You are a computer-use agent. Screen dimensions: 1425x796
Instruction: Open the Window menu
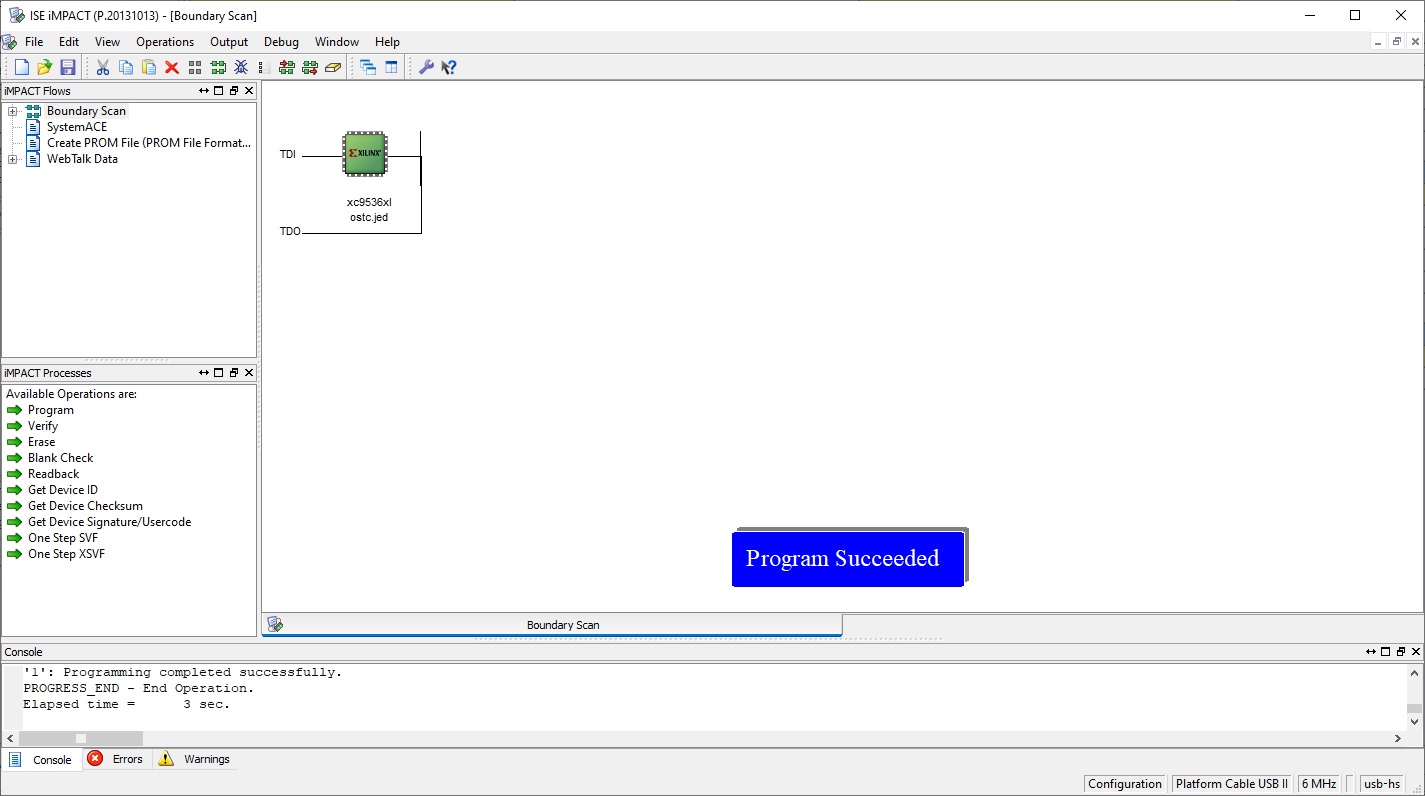[x=337, y=42]
